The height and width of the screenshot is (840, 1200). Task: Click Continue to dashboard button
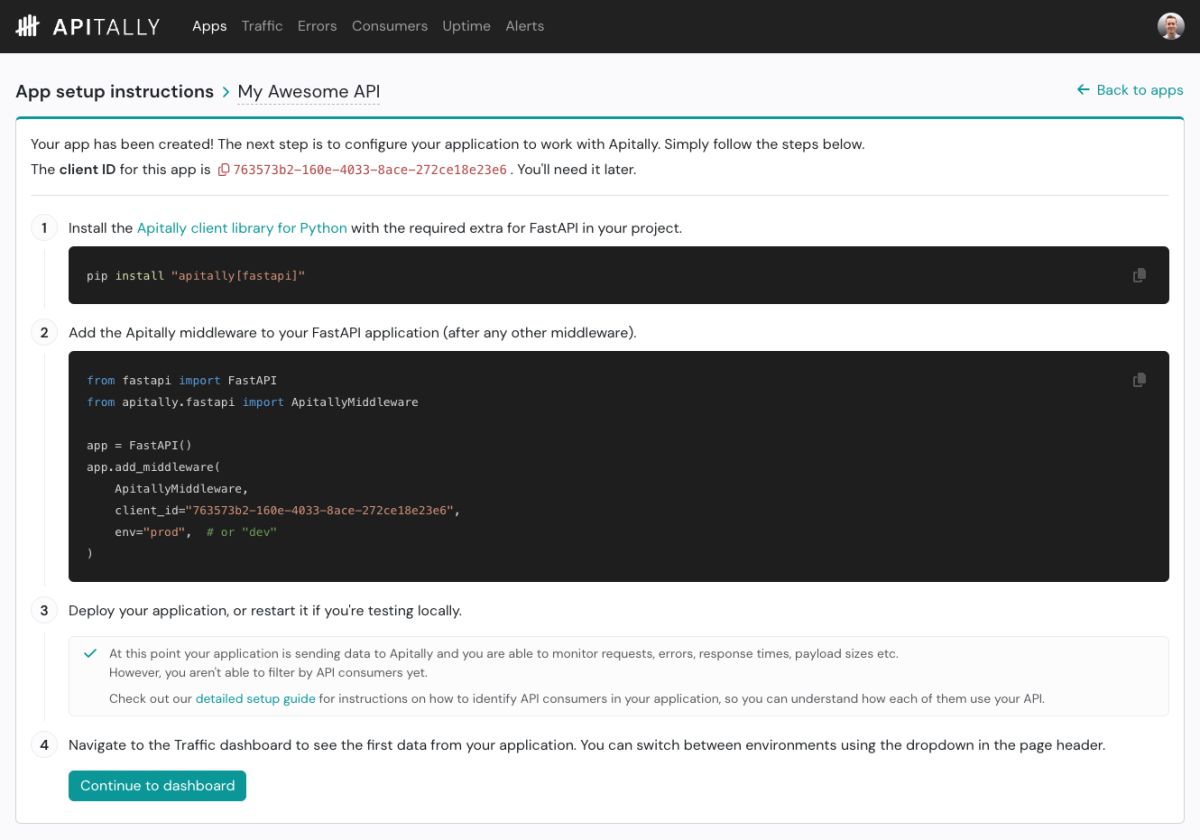point(157,786)
